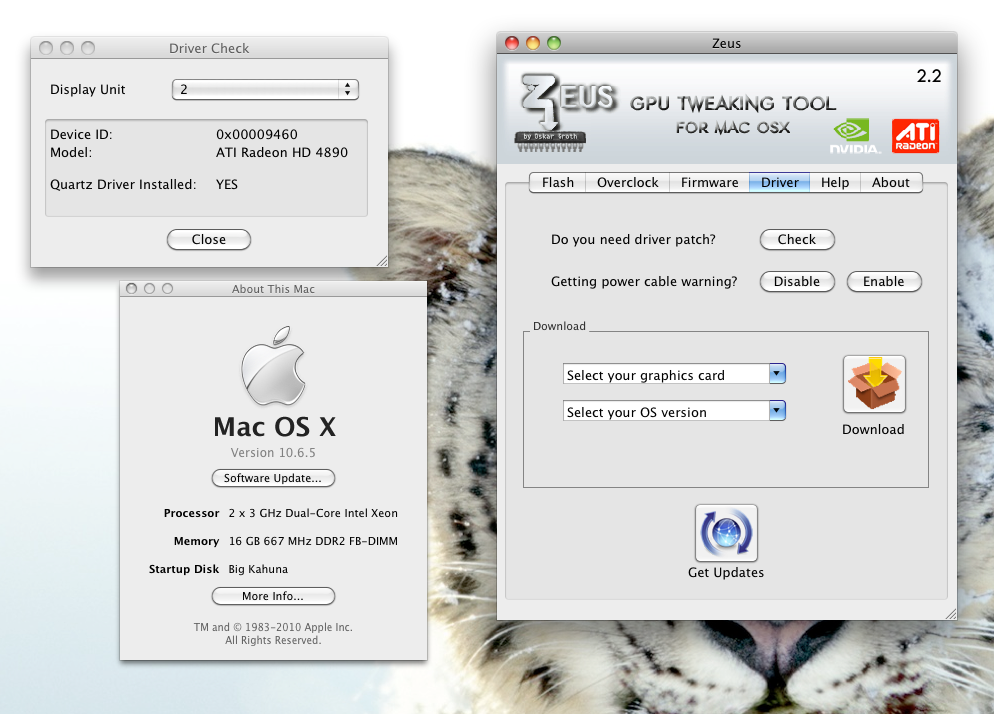The height and width of the screenshot is (714, 994).
Task: Click the Get Updates globe icon
Action: (x=726, y=533)
